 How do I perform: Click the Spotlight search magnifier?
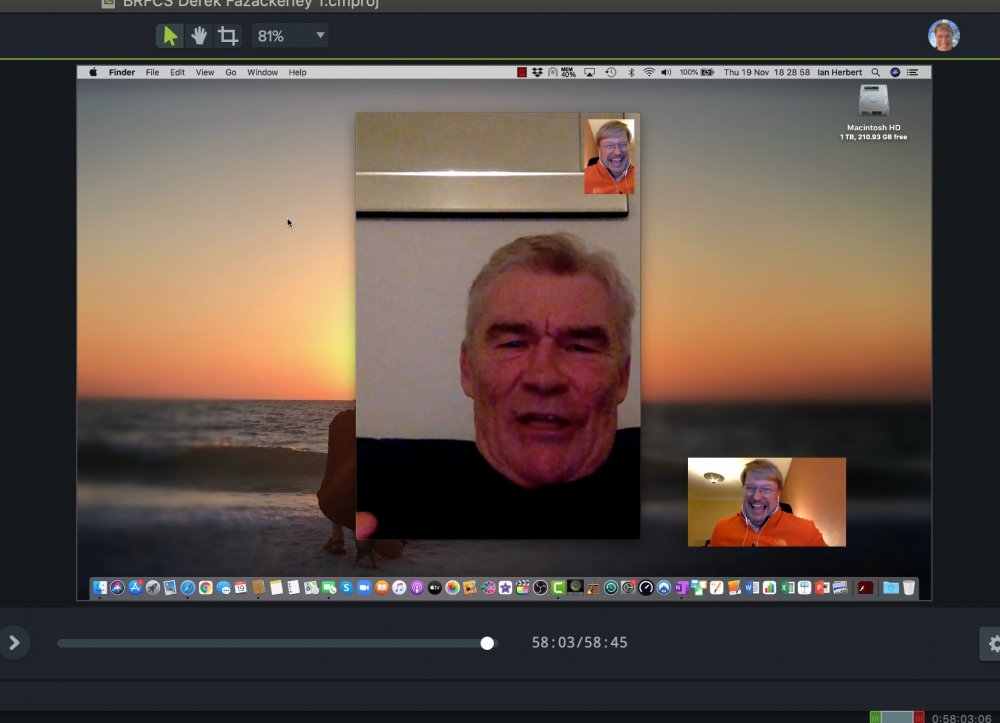pos(876,73)
